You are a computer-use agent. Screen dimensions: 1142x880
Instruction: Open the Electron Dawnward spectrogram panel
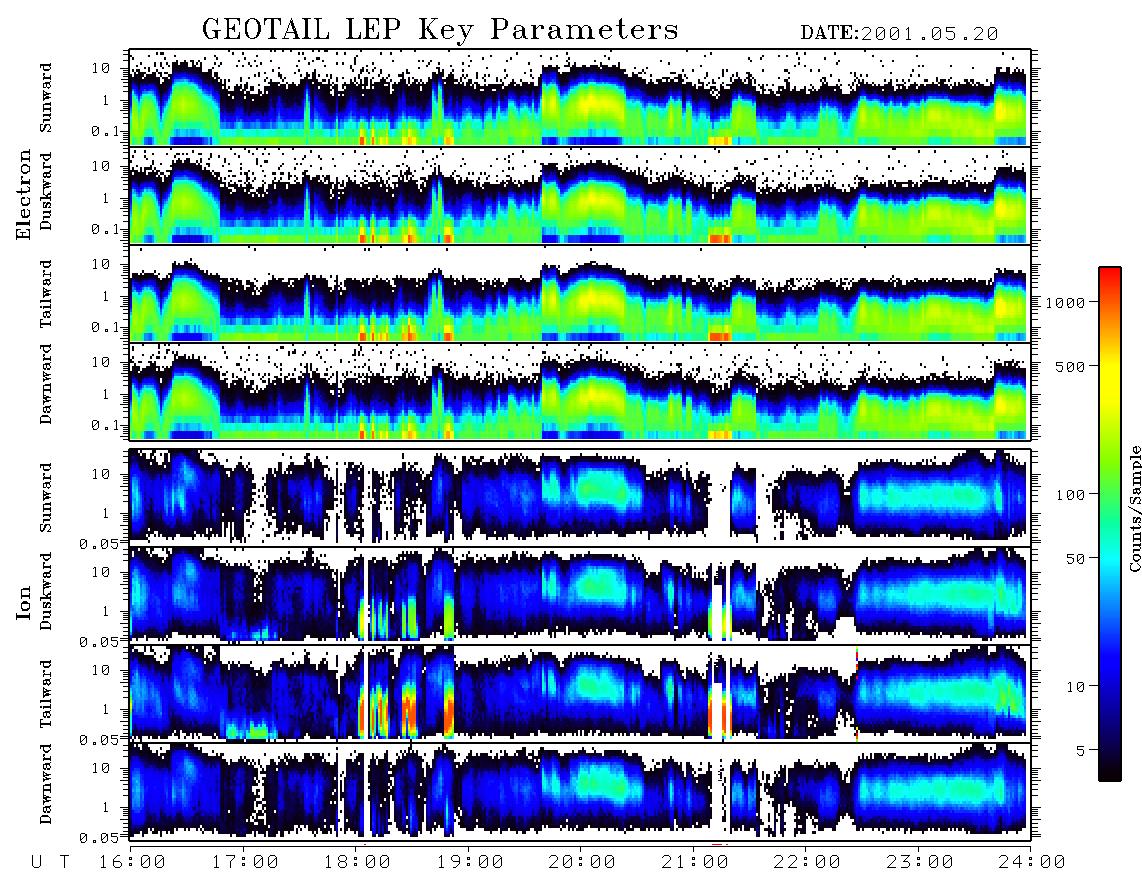tap(580, 391)
